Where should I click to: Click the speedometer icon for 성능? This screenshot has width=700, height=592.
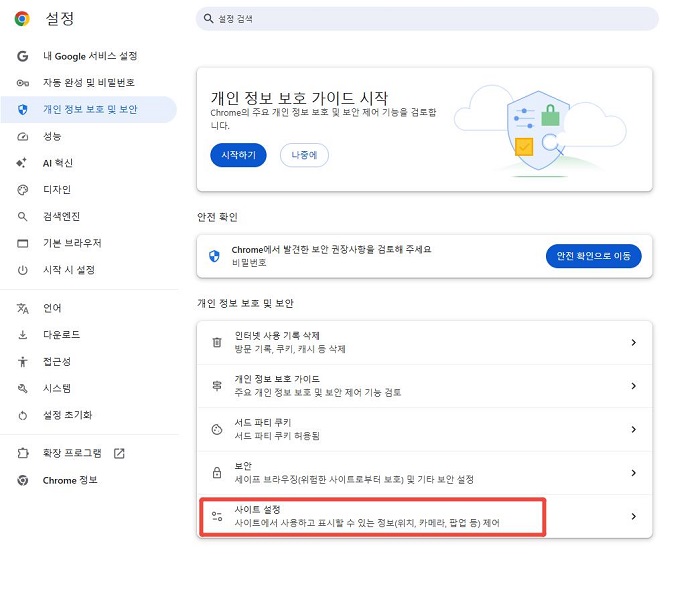point(22,137)
